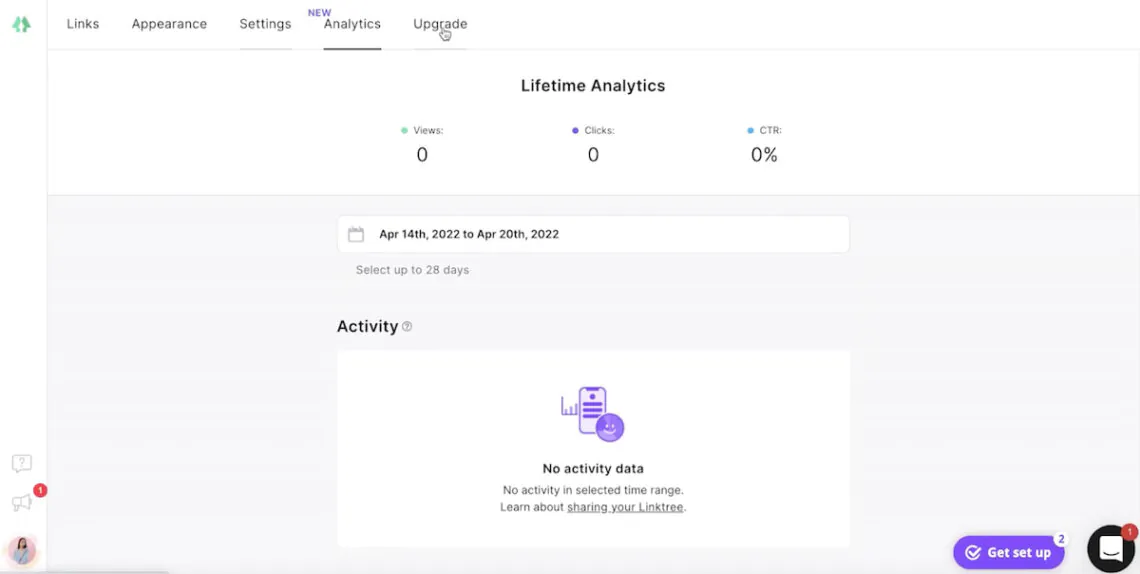
Task: Click the calendar icon in date field
Action: point(356,234)
